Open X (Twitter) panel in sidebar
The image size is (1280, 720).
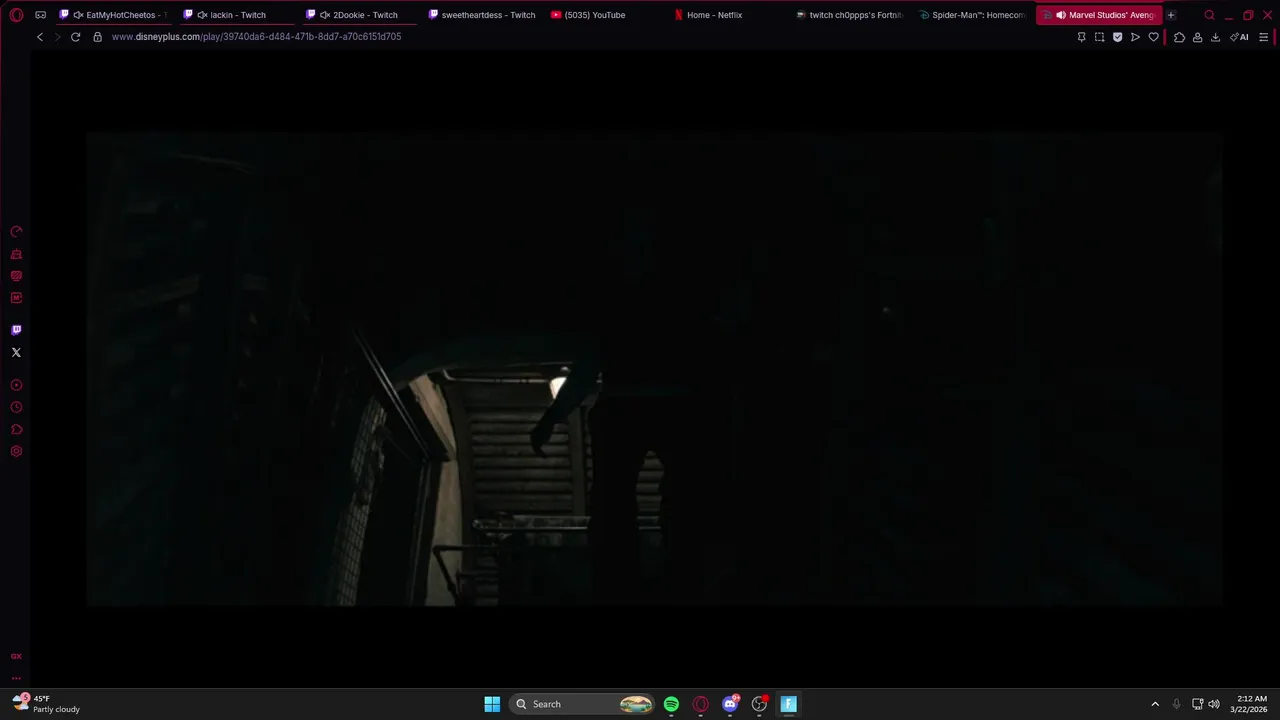tap(16, 352)
